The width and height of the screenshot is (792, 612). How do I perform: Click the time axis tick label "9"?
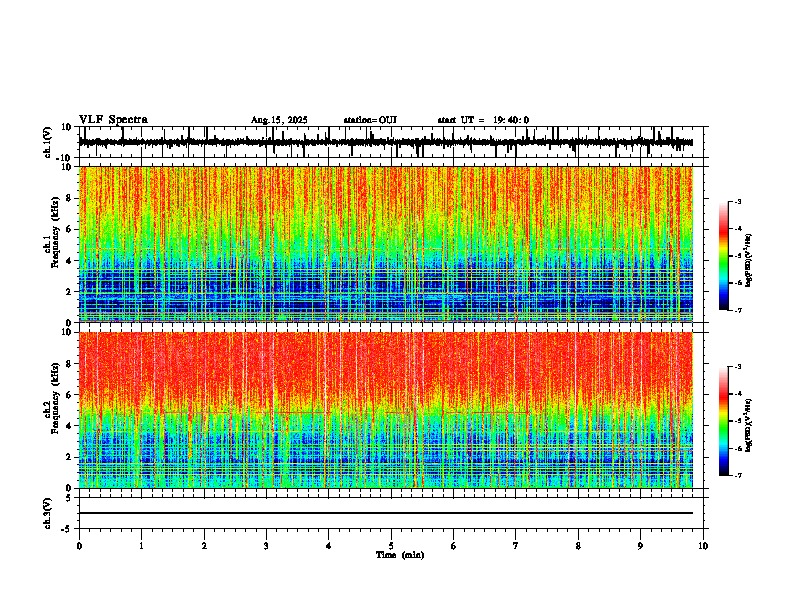point(640,546)
